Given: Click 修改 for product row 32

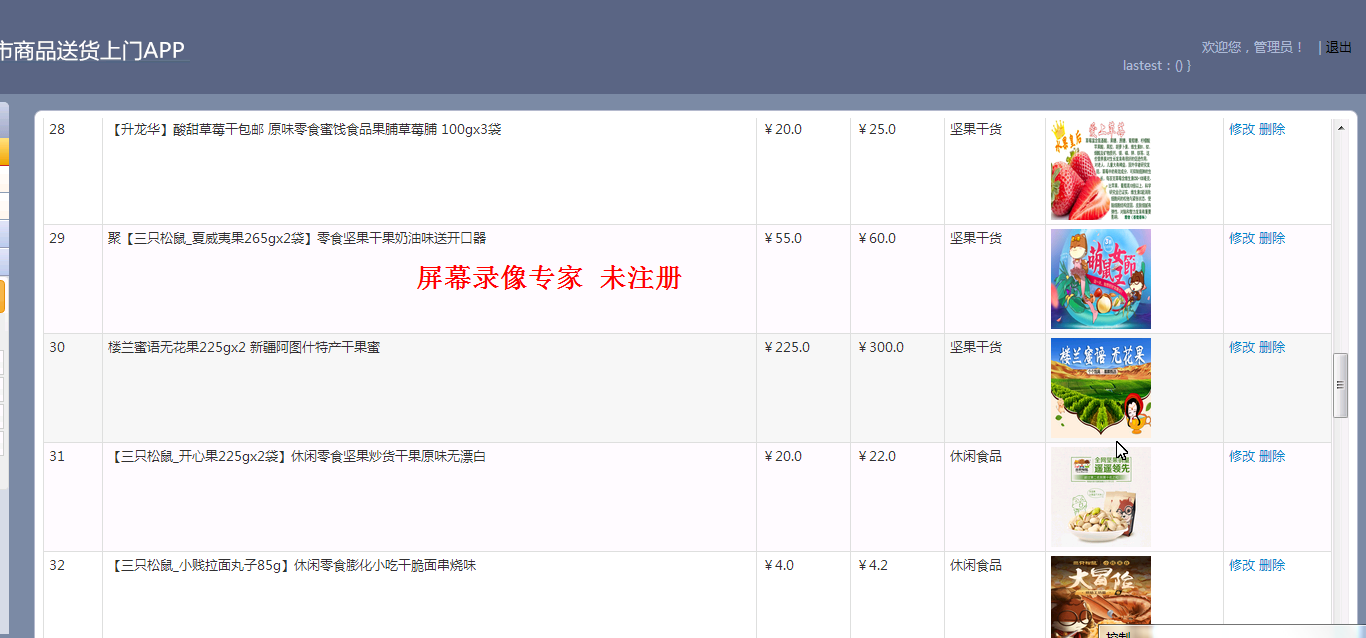Looking at the screenshot, I should [1242, 565].
